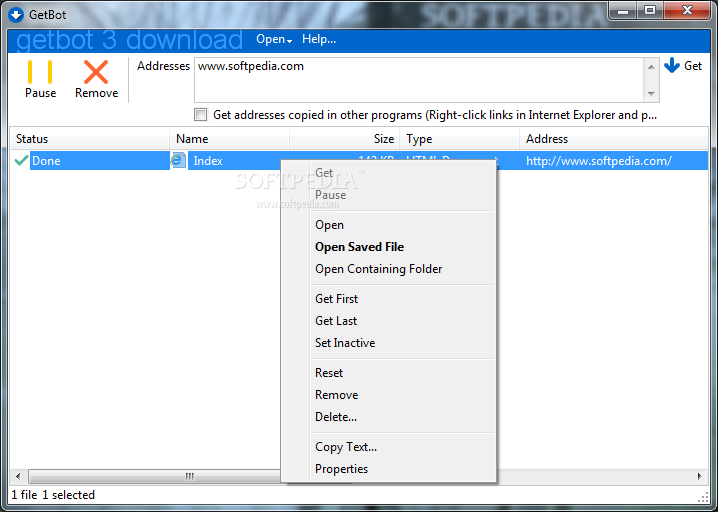
Task: Sort by the Status column header
Action: tap(90, 139)
